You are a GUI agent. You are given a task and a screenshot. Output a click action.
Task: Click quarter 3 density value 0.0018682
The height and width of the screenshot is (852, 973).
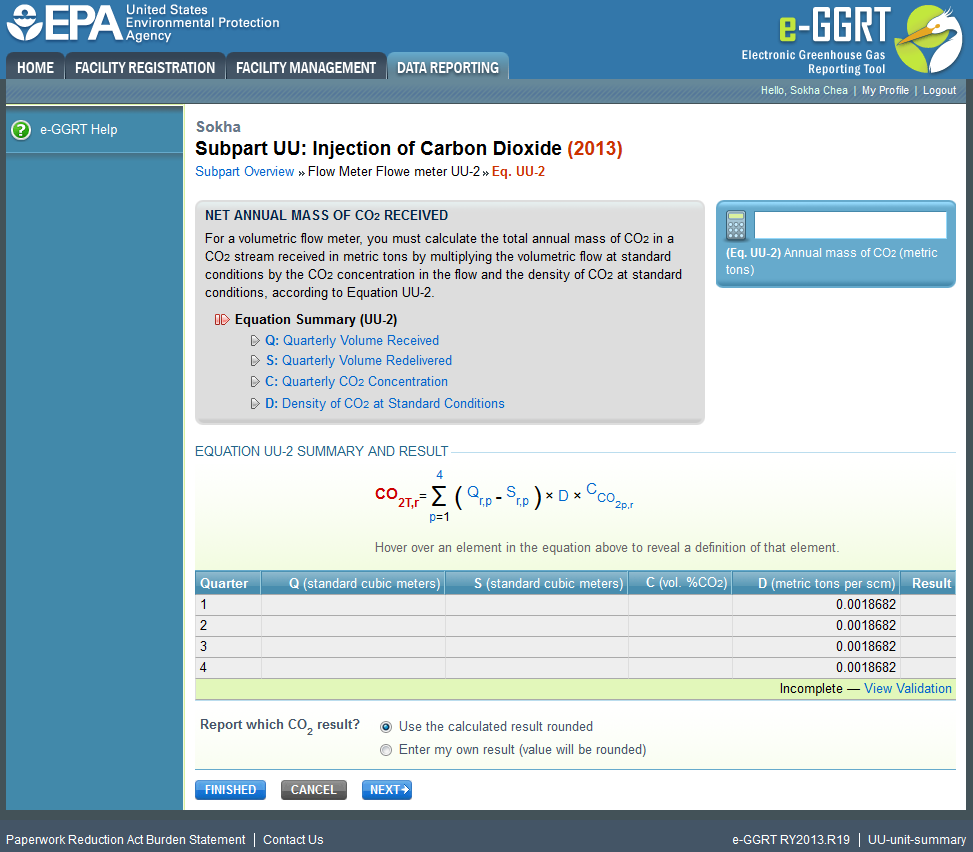point(866,647)
